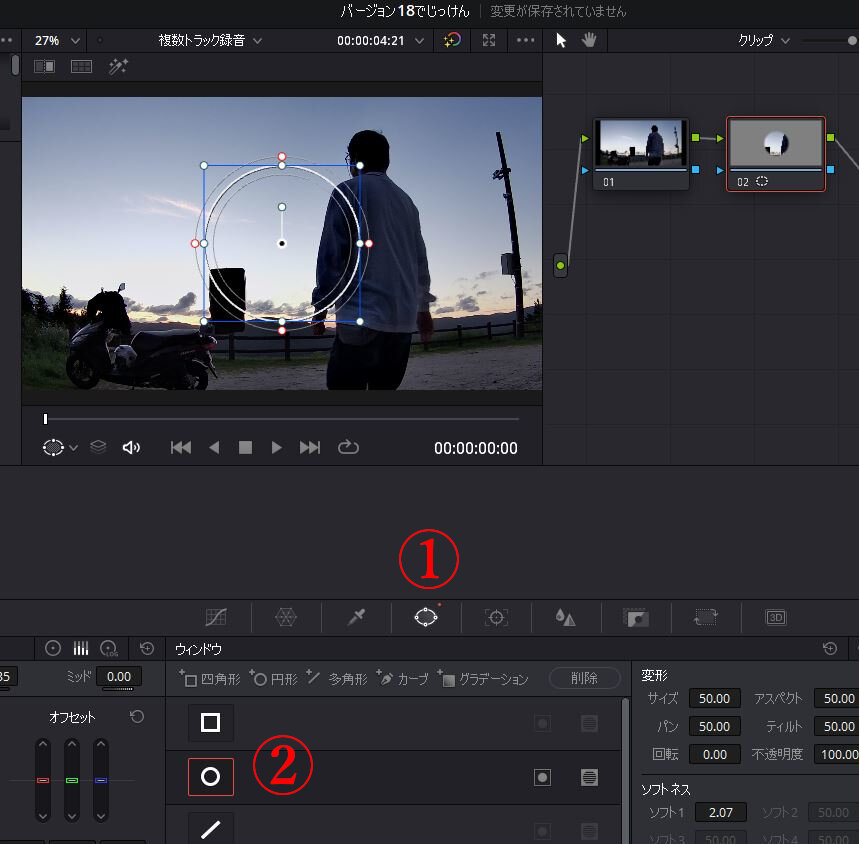Click the green offset bar slider handle
Image resolution: width=859 pixels, height=844 pixels.
72,780
